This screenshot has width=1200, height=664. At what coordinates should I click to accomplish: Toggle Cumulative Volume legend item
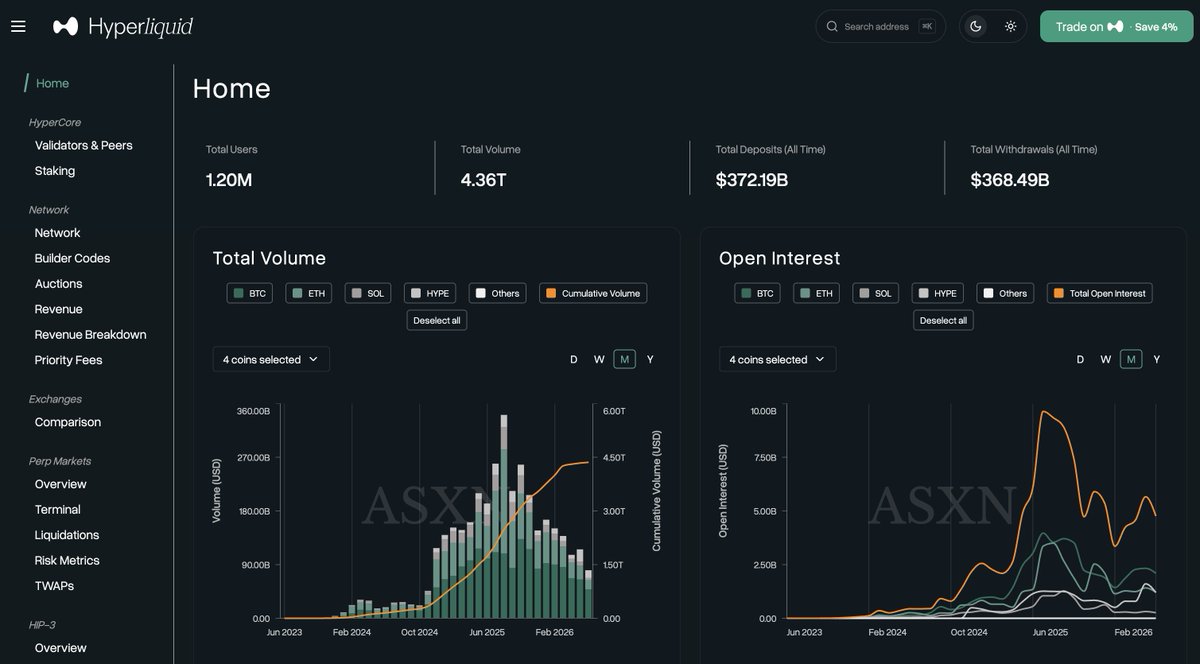[593, 293]
